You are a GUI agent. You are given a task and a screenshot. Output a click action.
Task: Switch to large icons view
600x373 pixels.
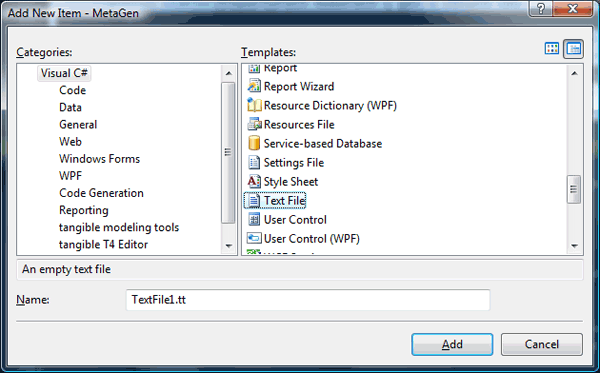552,49
